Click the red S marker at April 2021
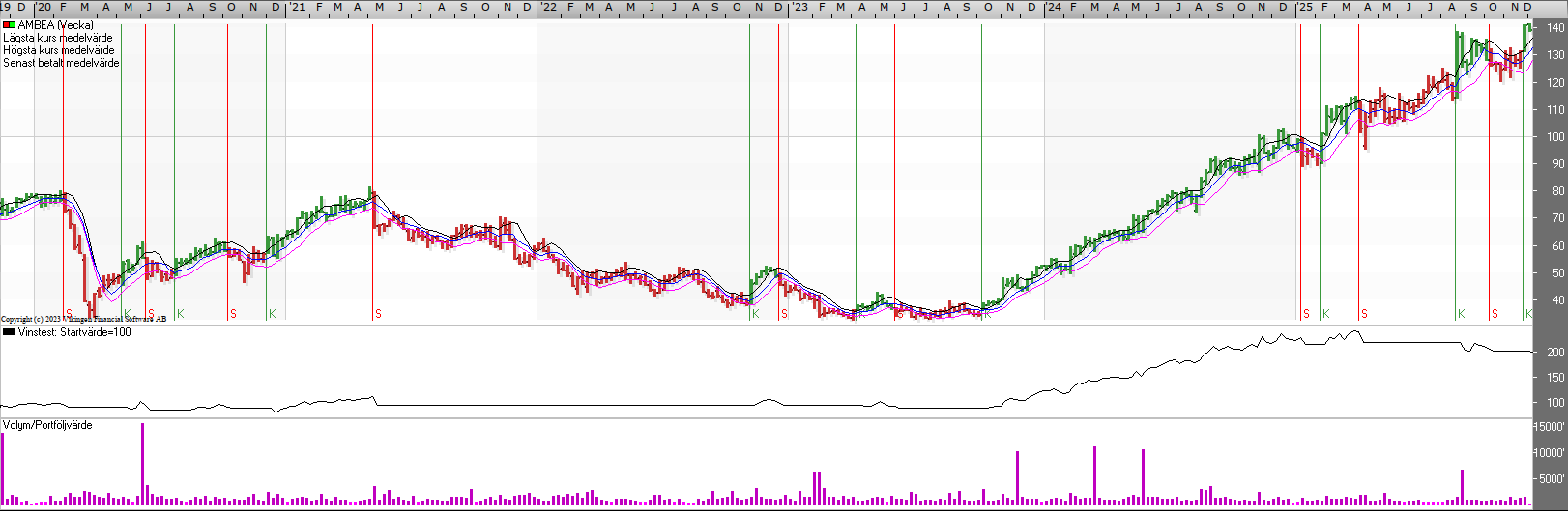This screenshot has height=511, width=1568. tap(378, 314)
